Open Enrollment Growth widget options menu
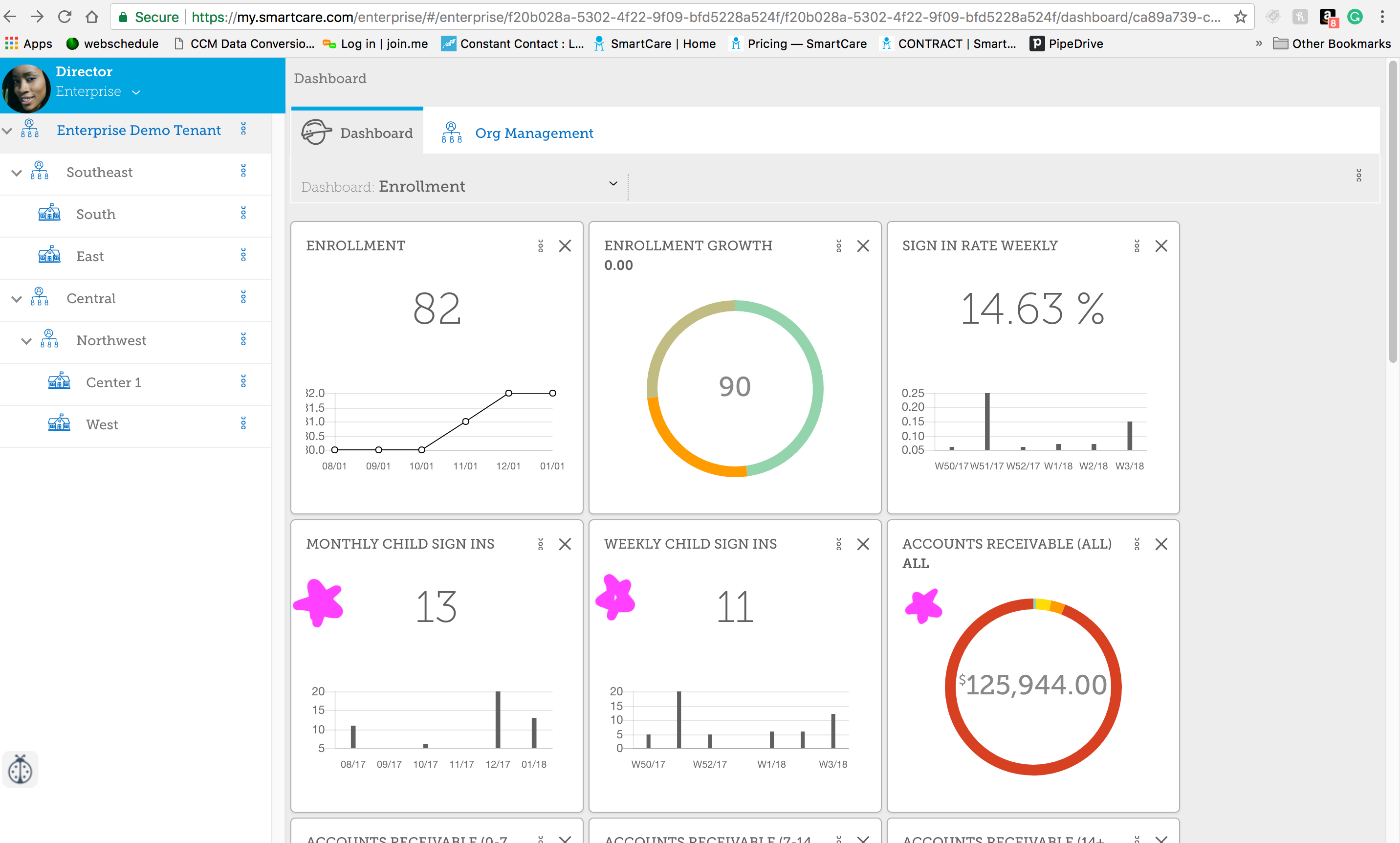The image size is (1400, 843). (838, 246)
